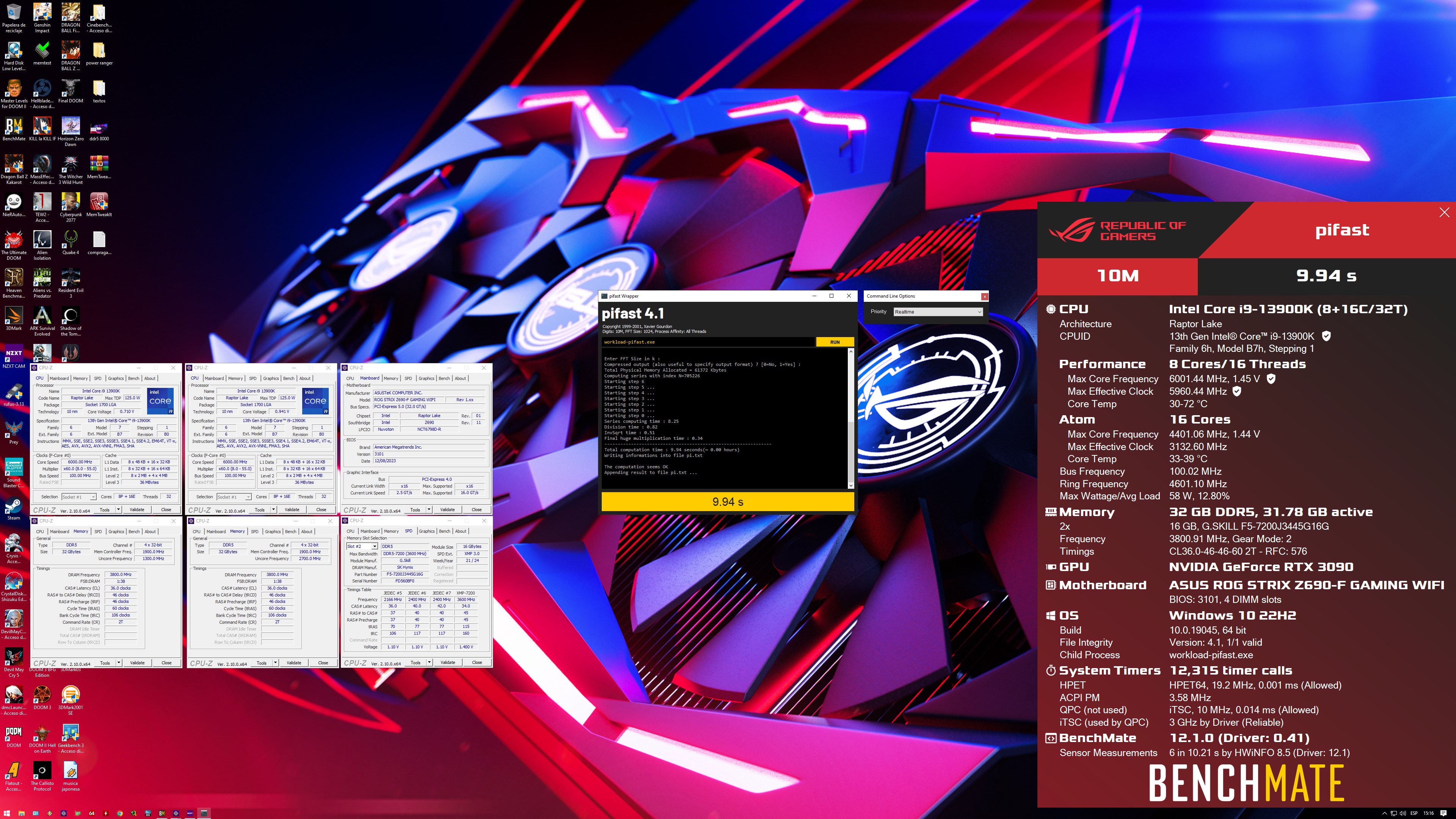This screenshot has width=1456, height=819.
Task: Click the scrollbar up arrow in pifast console
Action: [x=850, y=351]
